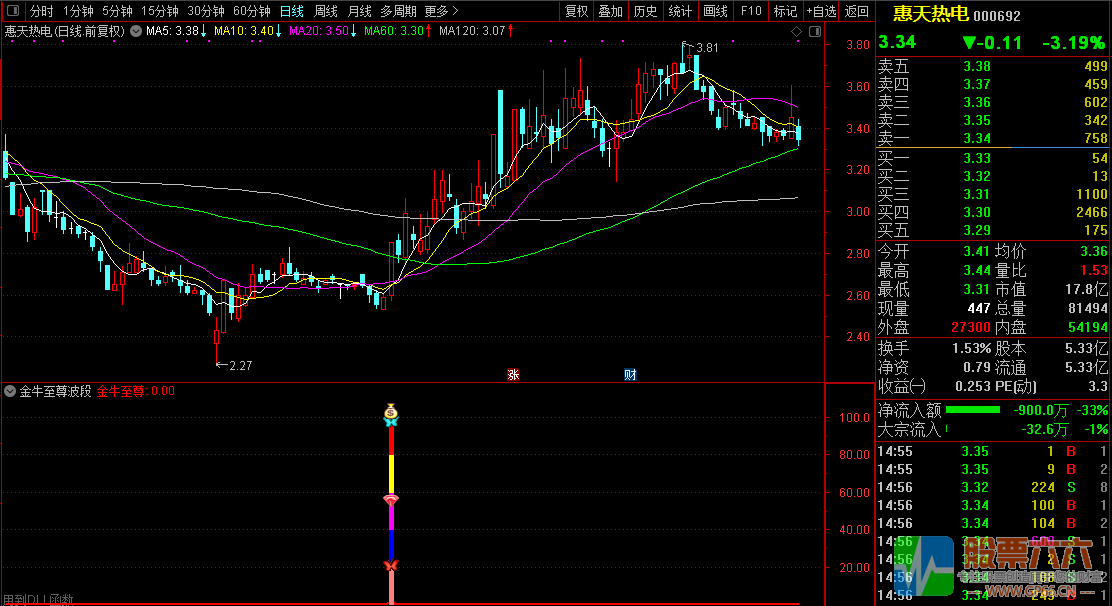Click the red 涨 marker on chart

(x=513, y=375)
